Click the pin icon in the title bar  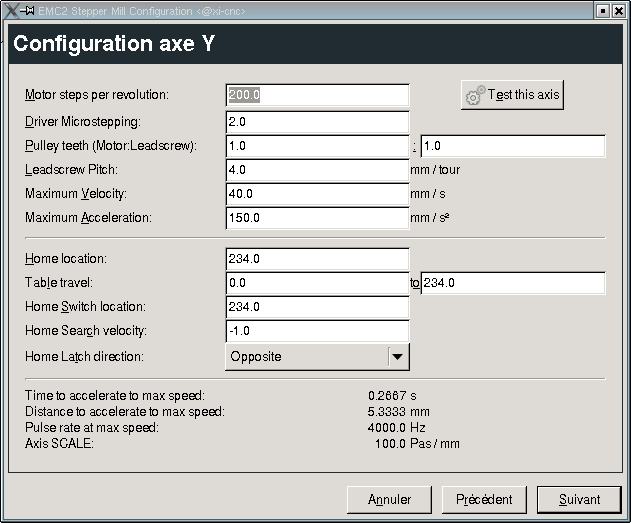[27, 11]
